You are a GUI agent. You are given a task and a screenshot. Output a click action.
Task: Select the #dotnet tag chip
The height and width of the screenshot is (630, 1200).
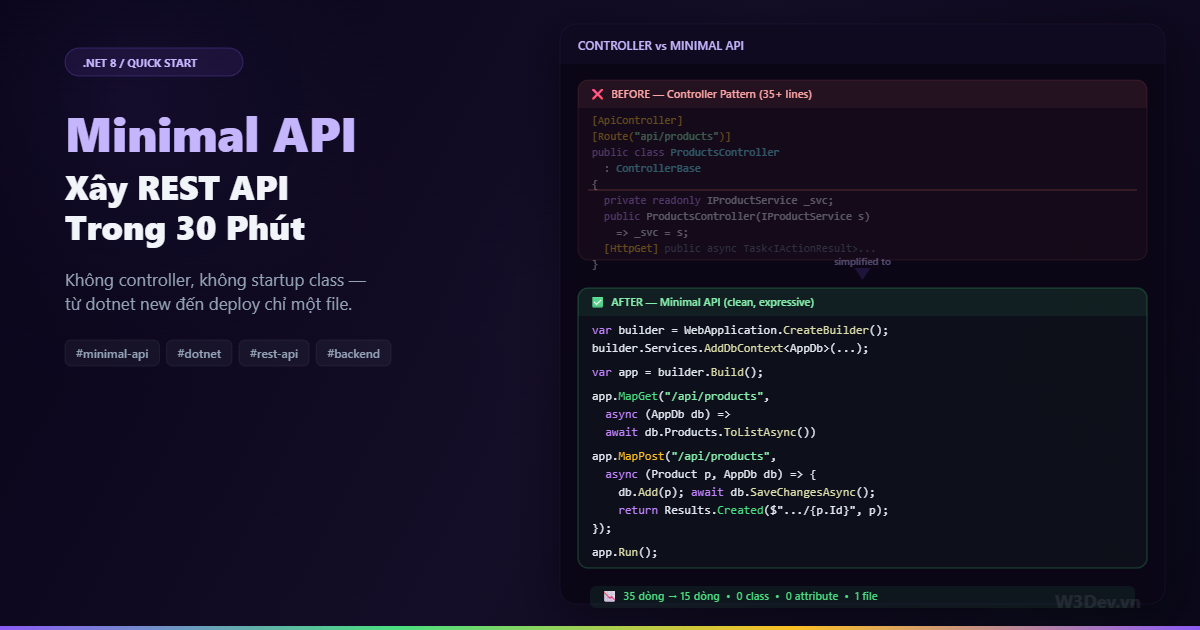(x=199, y=353)
